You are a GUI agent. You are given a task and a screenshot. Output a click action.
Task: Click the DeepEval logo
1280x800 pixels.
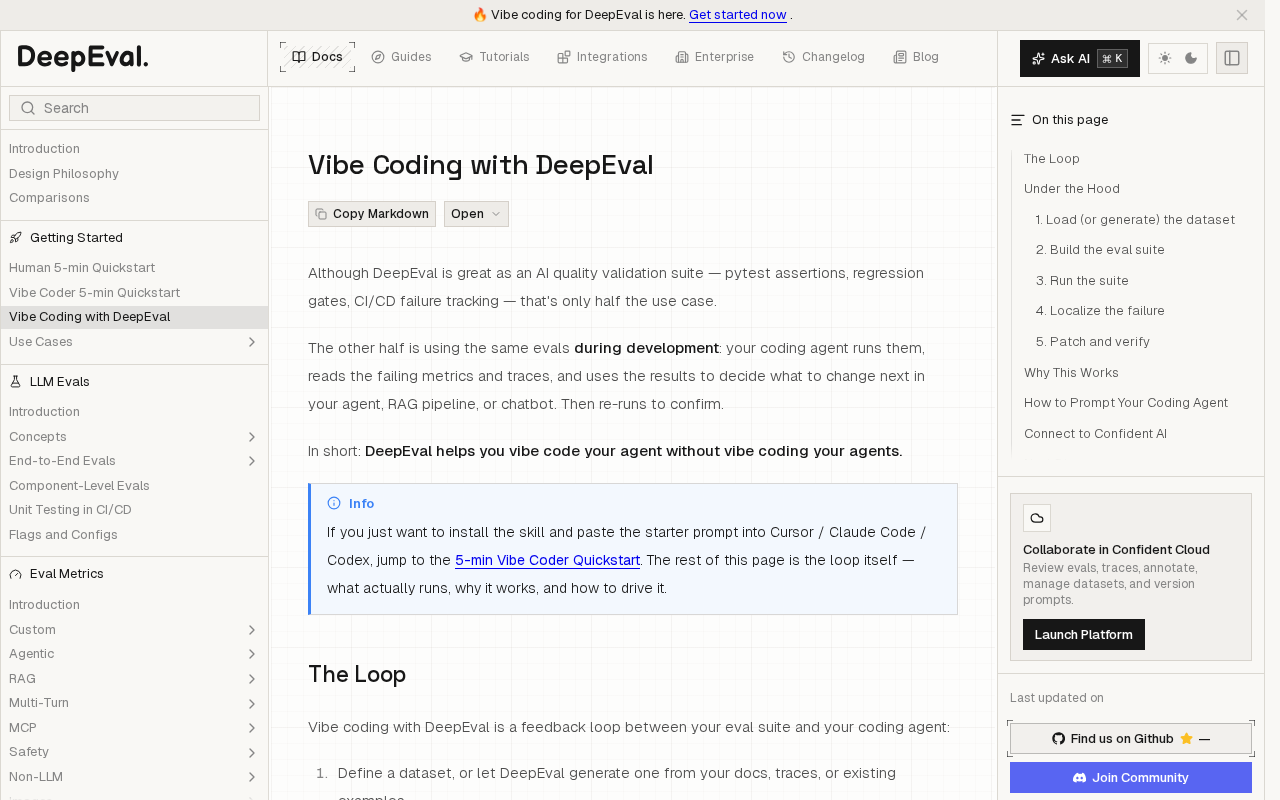83,58
